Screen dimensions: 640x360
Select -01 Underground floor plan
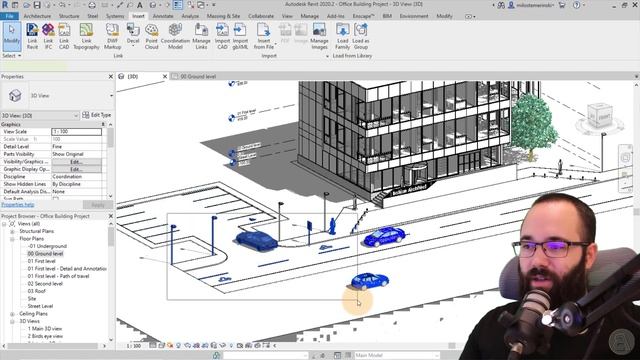click(x=47, y=246)
